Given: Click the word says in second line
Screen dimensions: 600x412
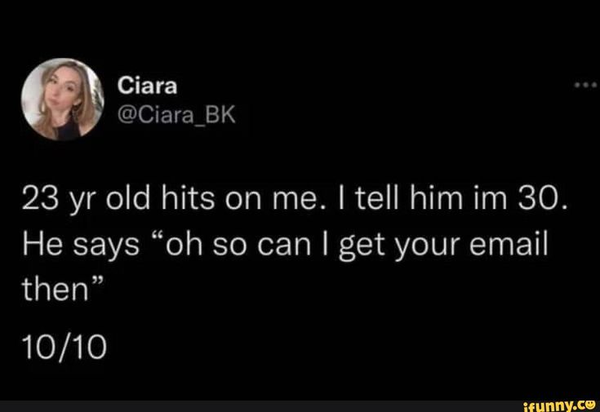Looking at the screenshot, I should click(x=106, y=248).
